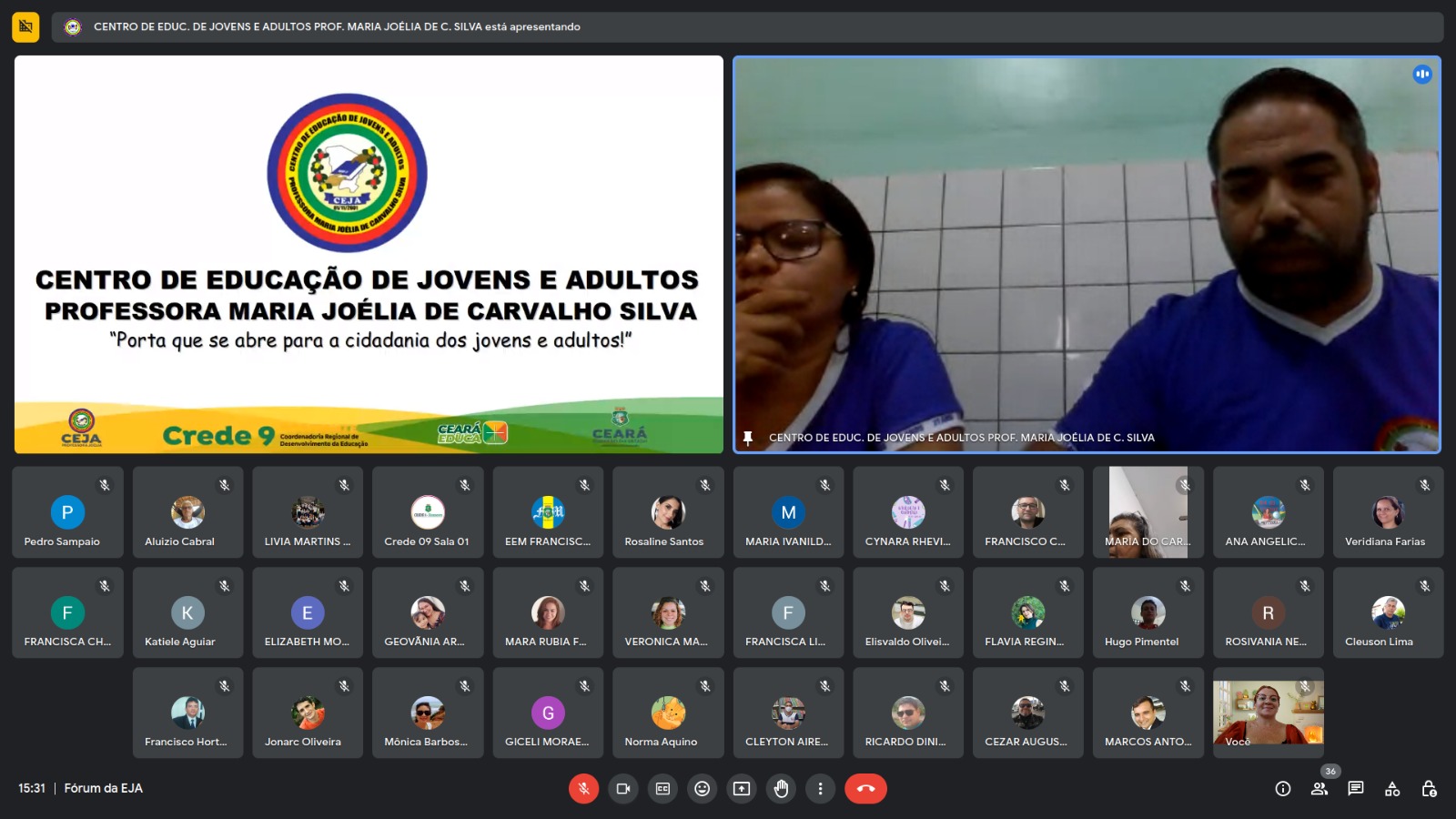The image size is (1456, 819).
Task: Turn on closed captions
Action: pos(662,789)
